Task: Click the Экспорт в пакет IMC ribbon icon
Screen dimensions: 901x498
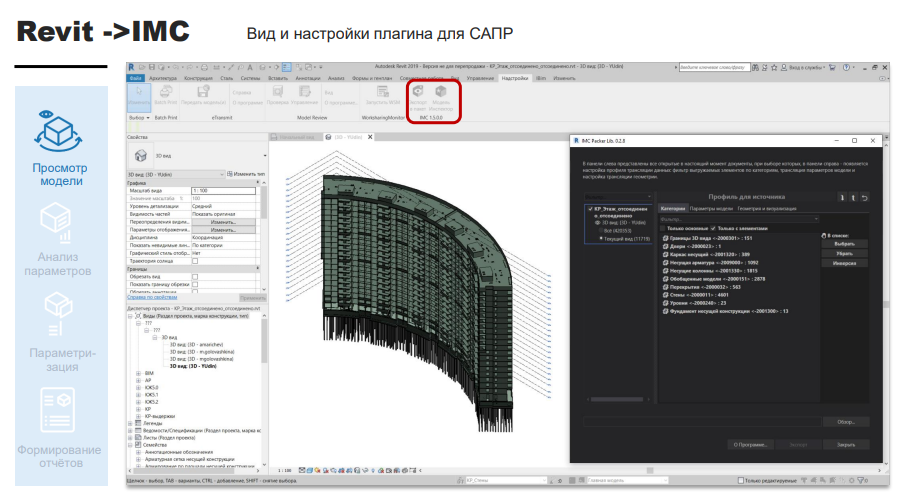Action: pyautogui.click(x=418, y=92)
